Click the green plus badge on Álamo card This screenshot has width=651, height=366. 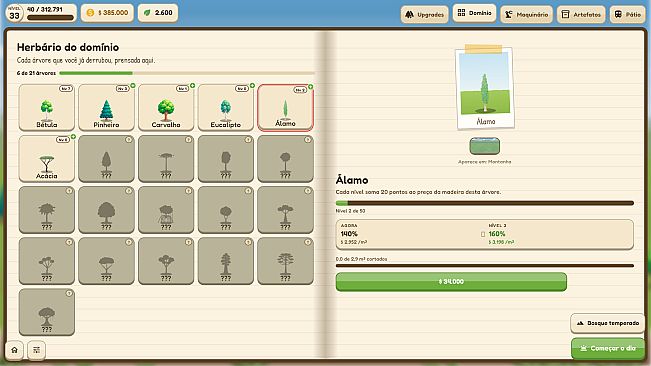click(311, 87)
